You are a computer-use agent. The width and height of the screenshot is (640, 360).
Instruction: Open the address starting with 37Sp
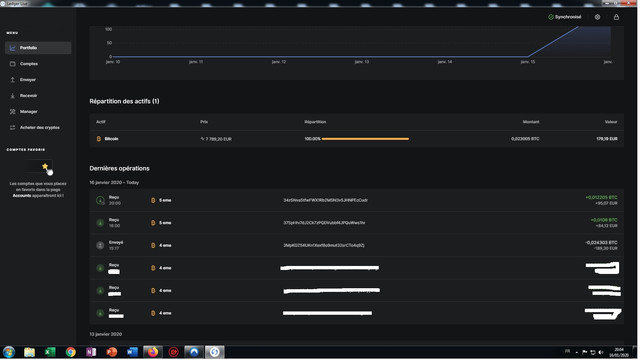tap(324, 223)
